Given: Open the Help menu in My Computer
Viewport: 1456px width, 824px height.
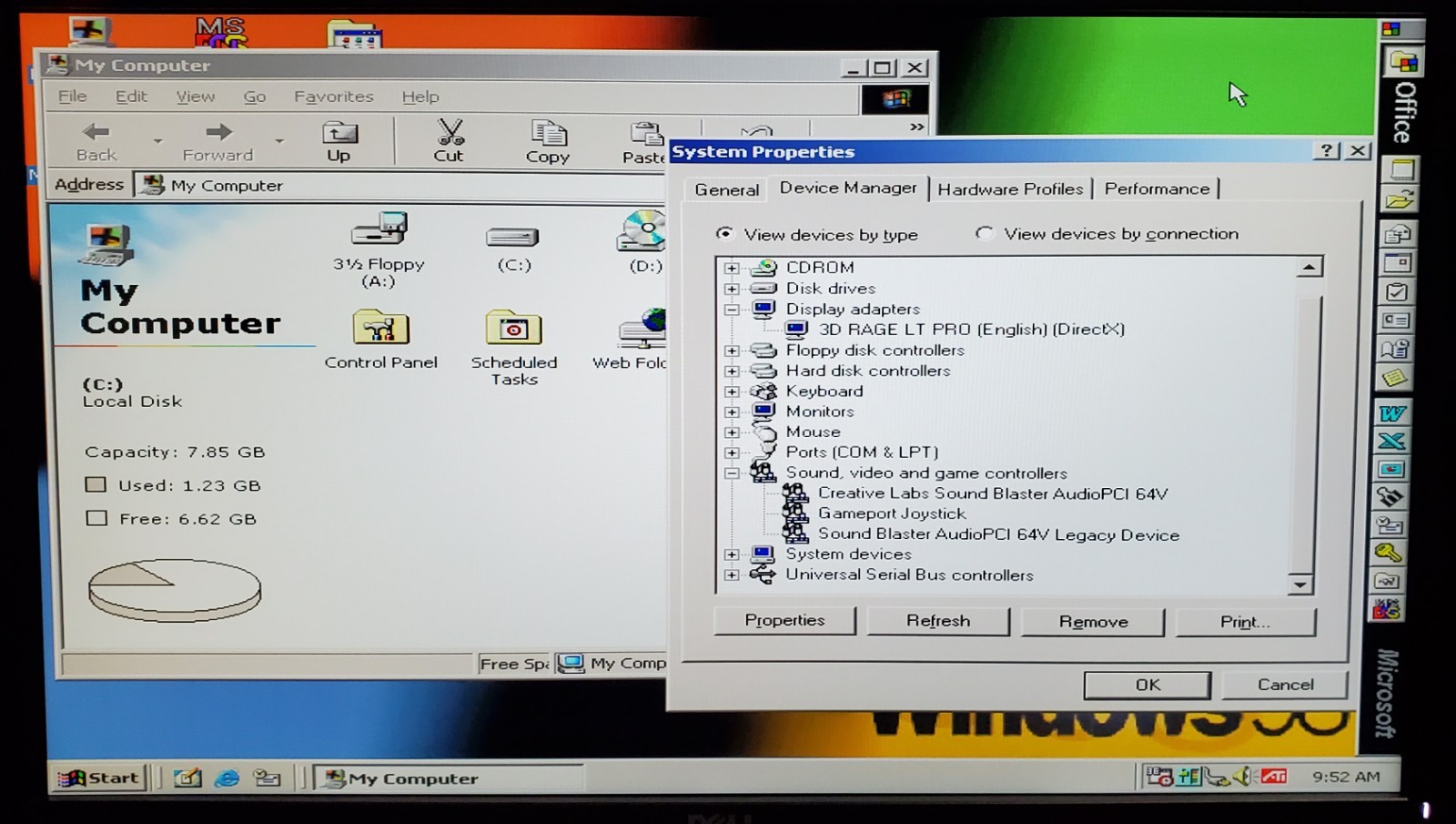Looking at the screenshot, I should point(420,97).
